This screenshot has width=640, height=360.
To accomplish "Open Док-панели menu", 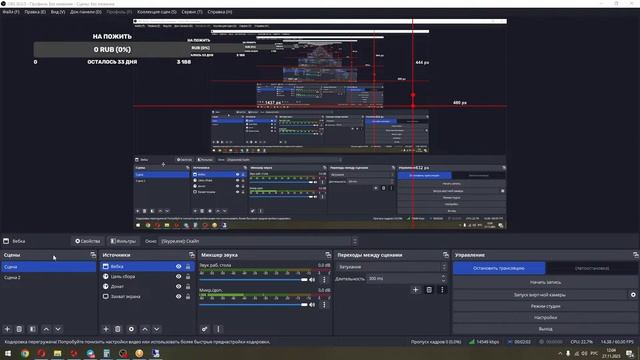I will (86, 12).
